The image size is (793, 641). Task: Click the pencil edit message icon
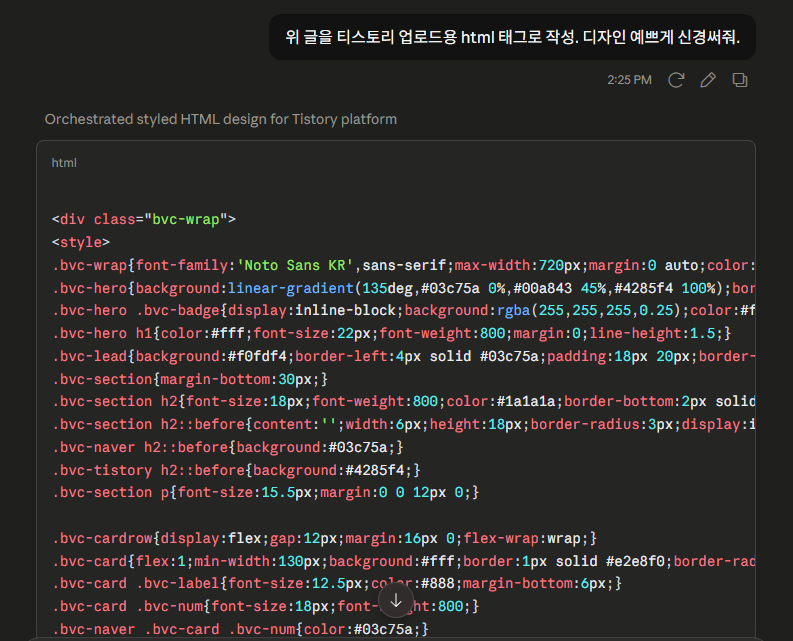708,80
